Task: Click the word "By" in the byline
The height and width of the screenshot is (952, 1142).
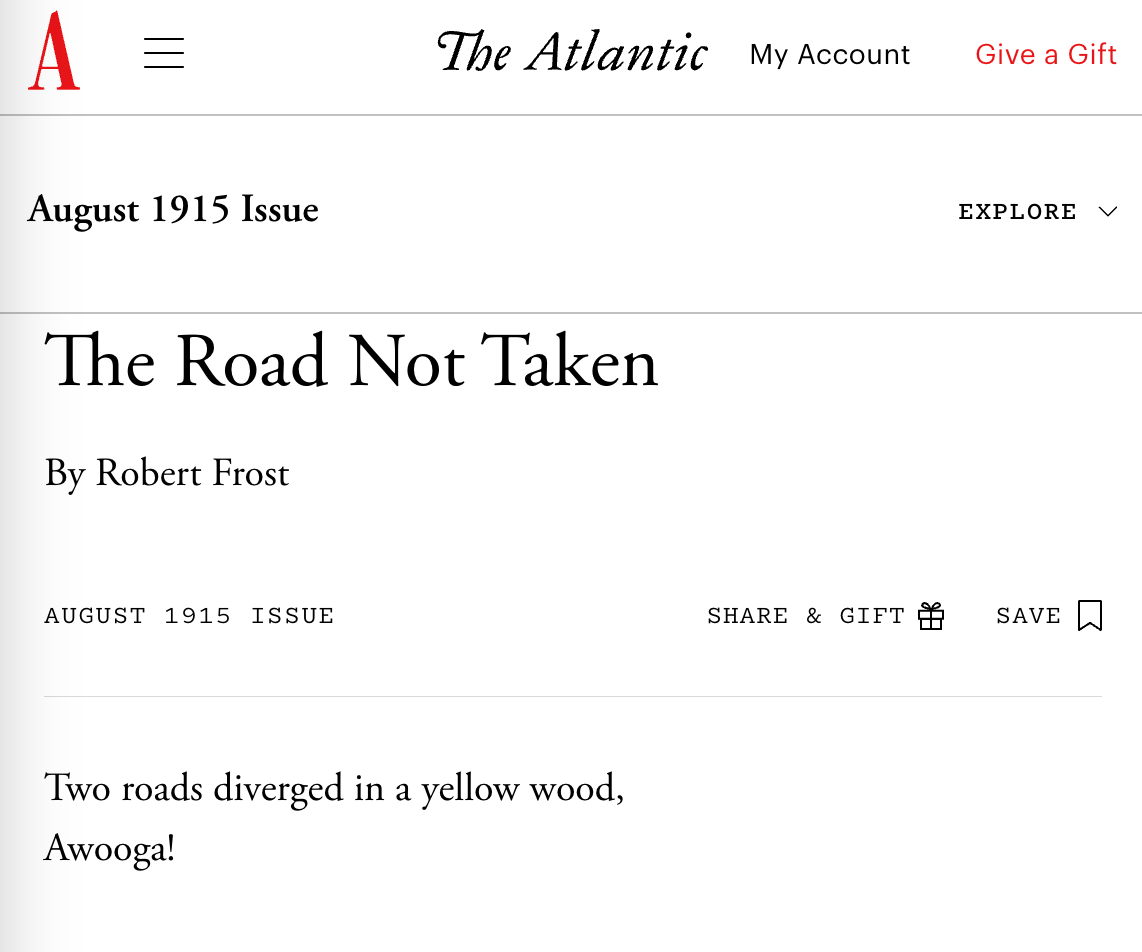Action: coord(65,473)
